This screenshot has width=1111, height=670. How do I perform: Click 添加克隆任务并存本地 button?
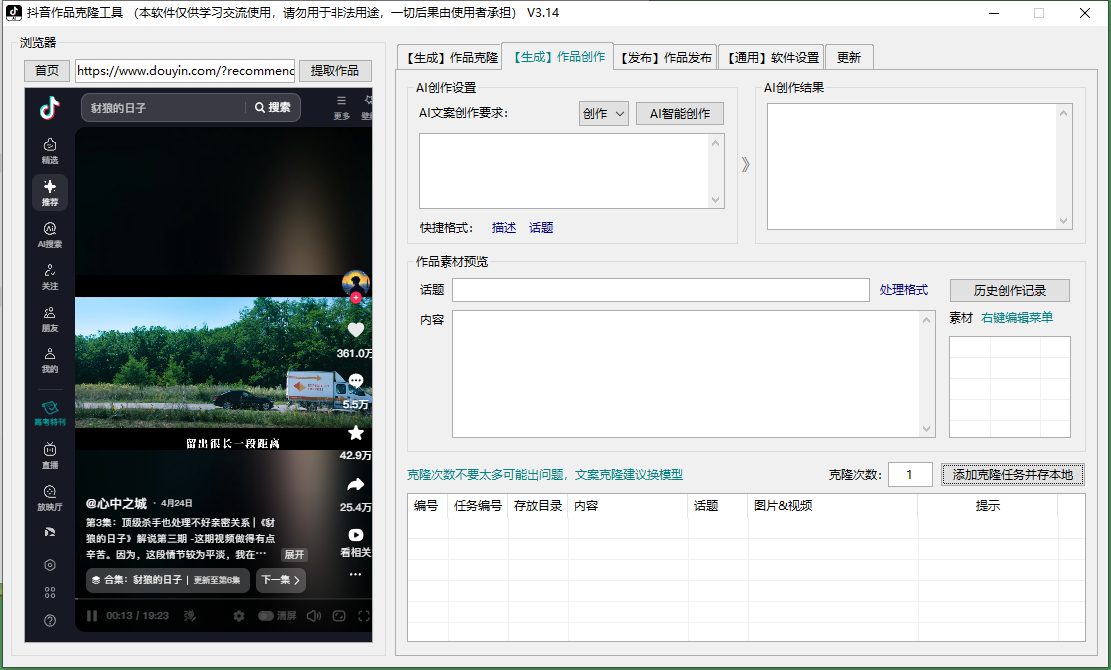(x=1012, y=474)
